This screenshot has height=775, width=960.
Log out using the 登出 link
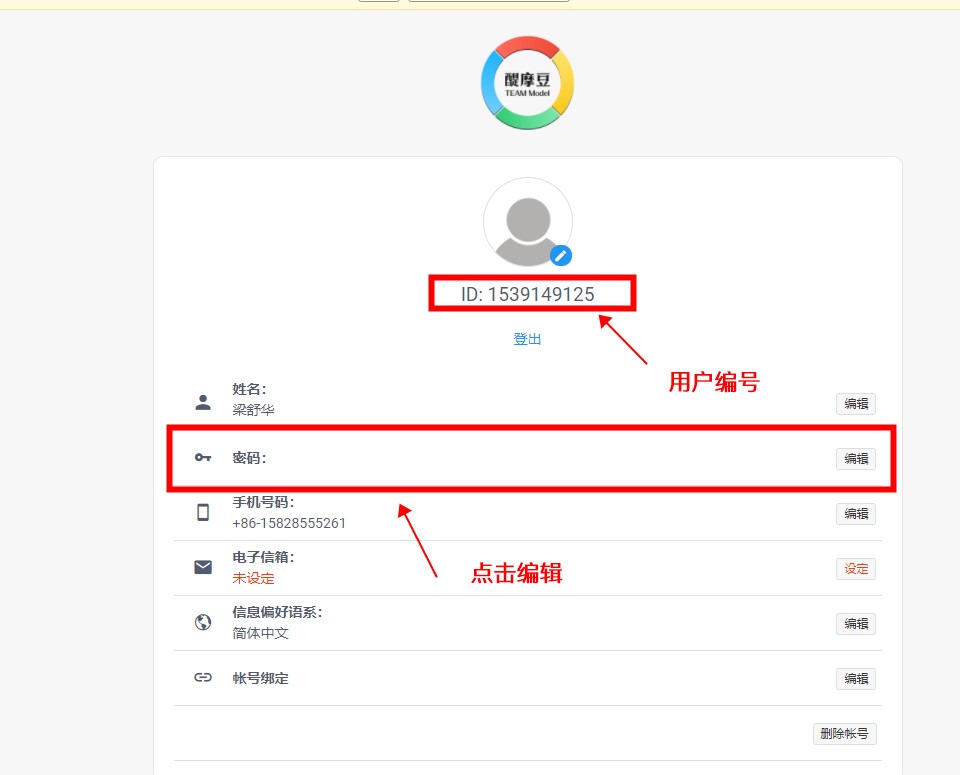[527, 339]
